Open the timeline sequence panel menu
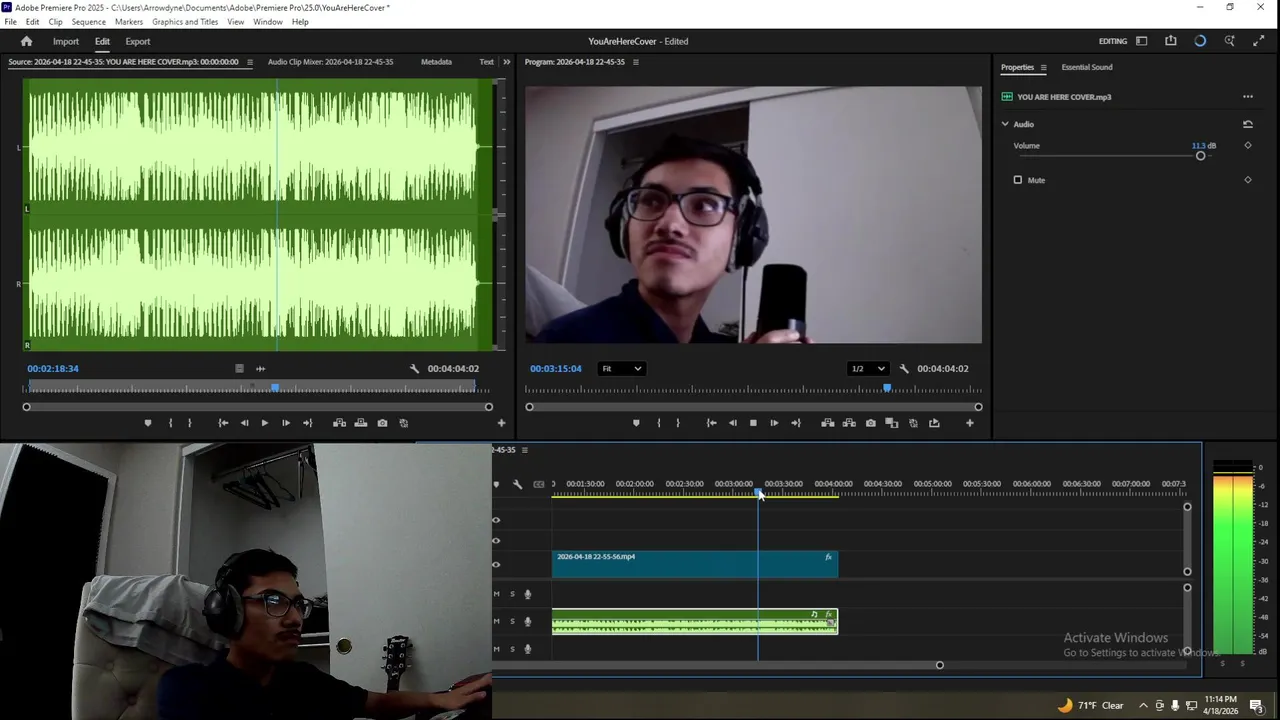 [524, 450]
